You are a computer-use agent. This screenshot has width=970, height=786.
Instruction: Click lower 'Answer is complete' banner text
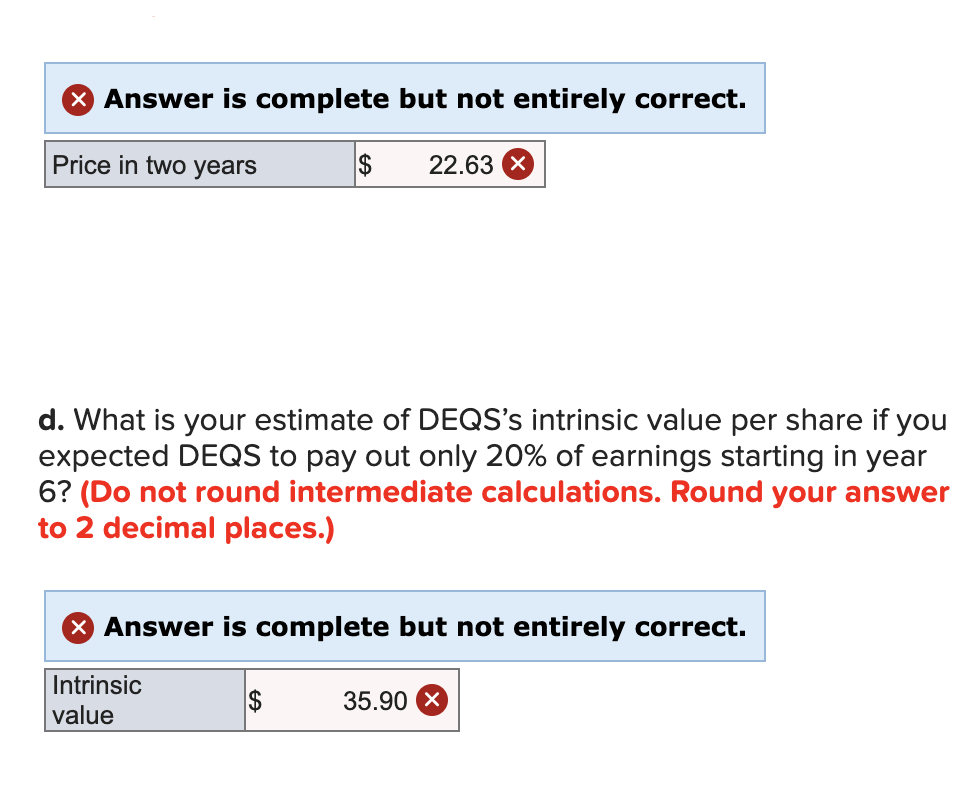coord(426,627)
